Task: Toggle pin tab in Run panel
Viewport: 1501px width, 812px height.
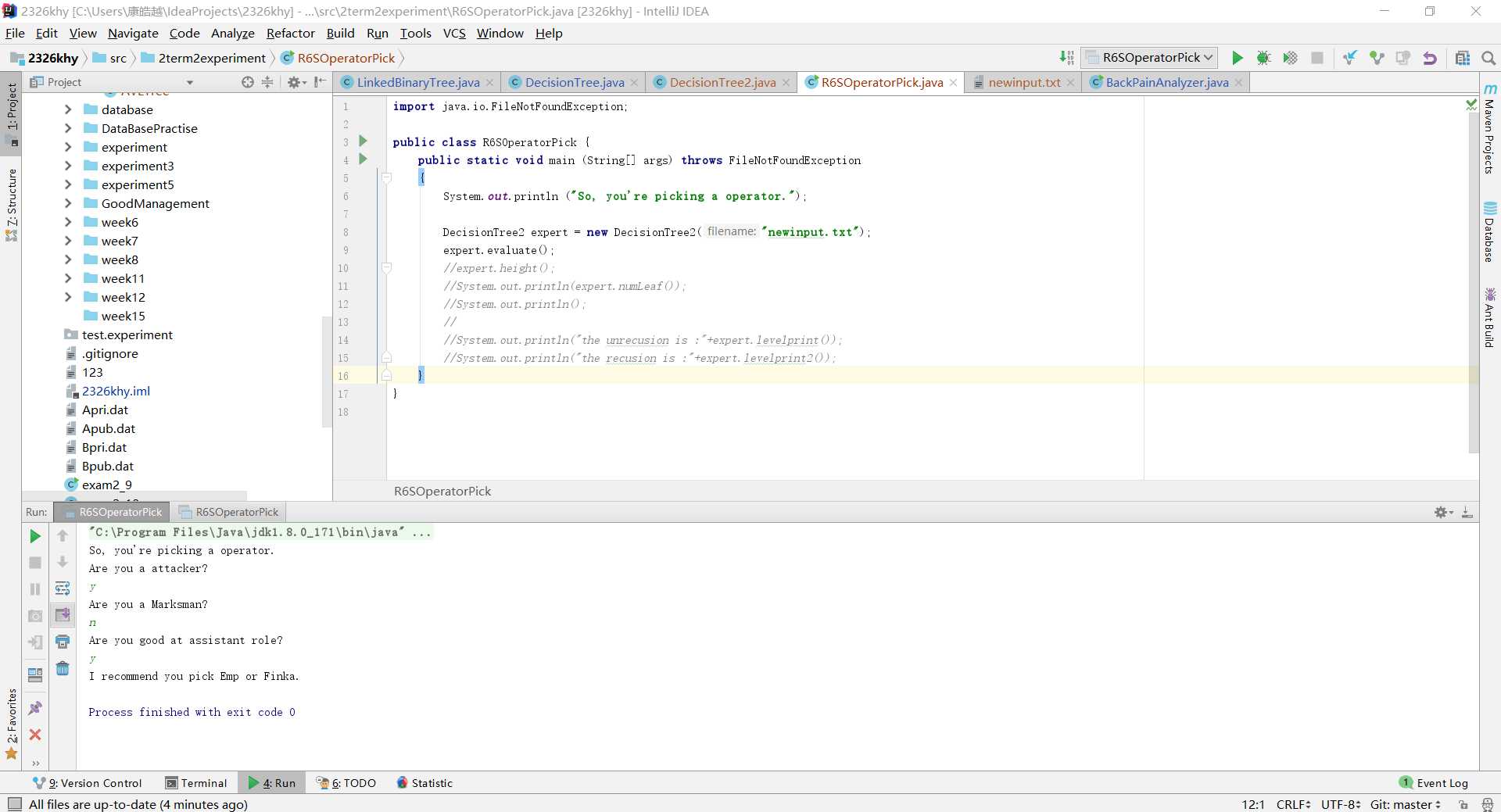Action: coord(35,708)
